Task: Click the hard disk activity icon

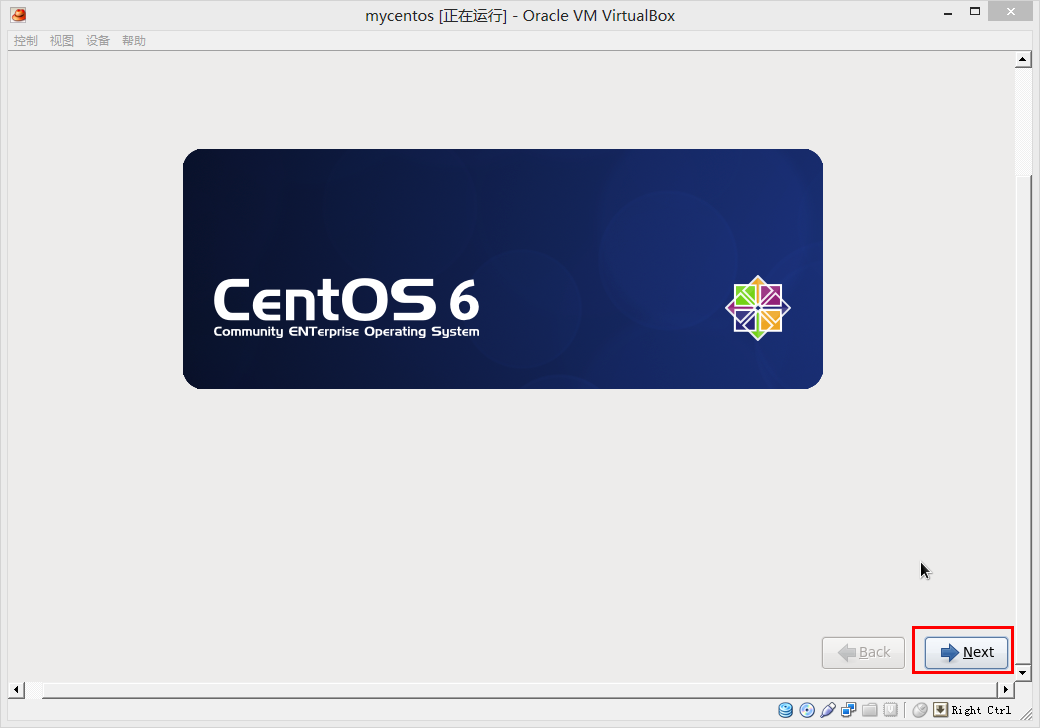Action: pyautogui.click(x=785, y=710)
